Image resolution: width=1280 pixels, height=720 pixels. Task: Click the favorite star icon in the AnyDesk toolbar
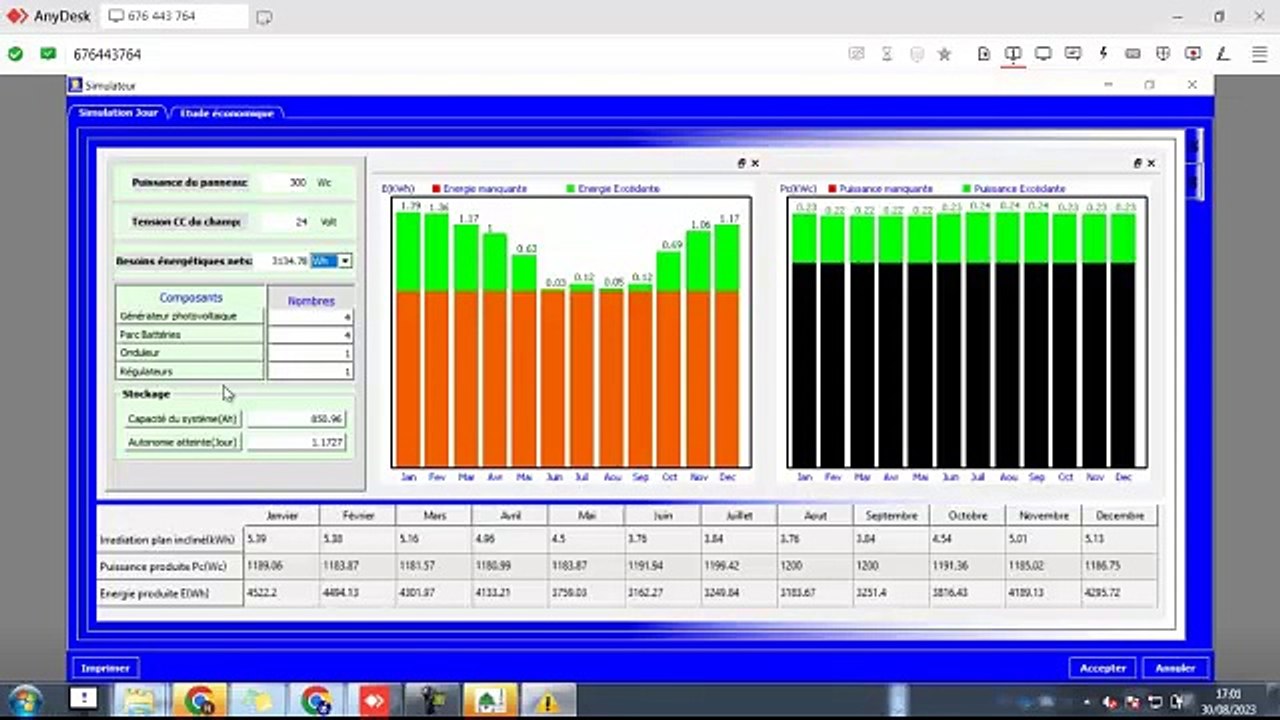pyautogui.click(x=944, y=54)
